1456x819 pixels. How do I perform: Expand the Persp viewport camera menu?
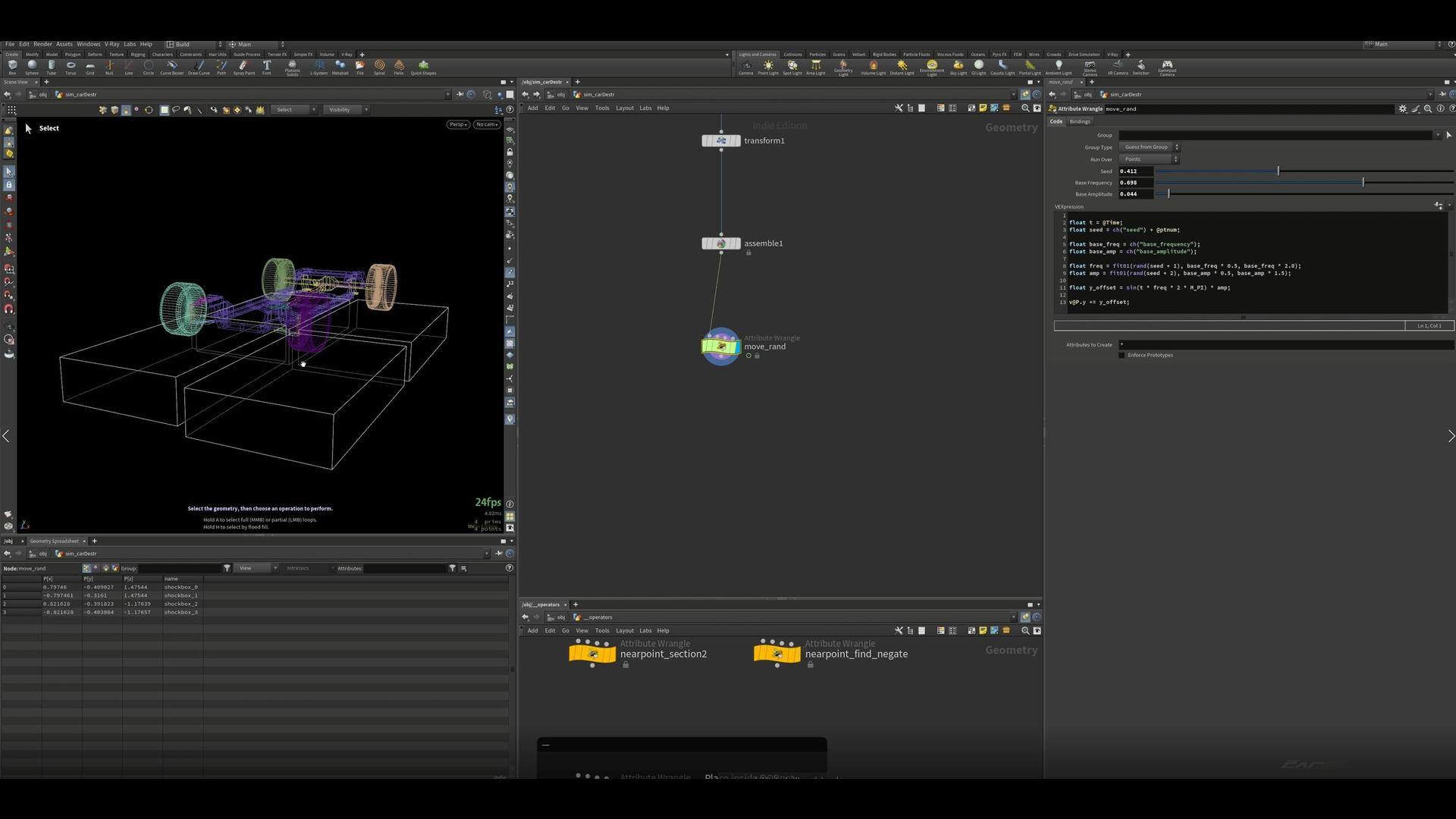(457, 124)
